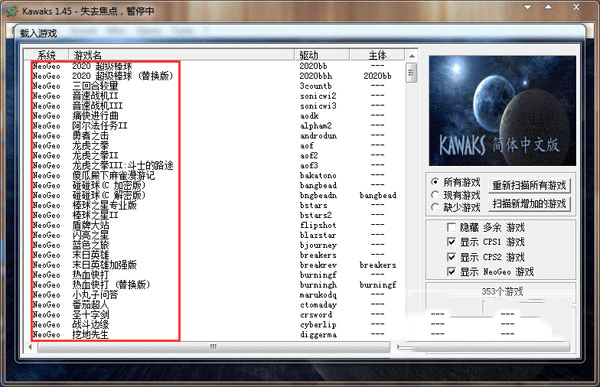
Task: Toggle the 显示 NeoGeo 游戏 checkbox
Action: (451, 272)
